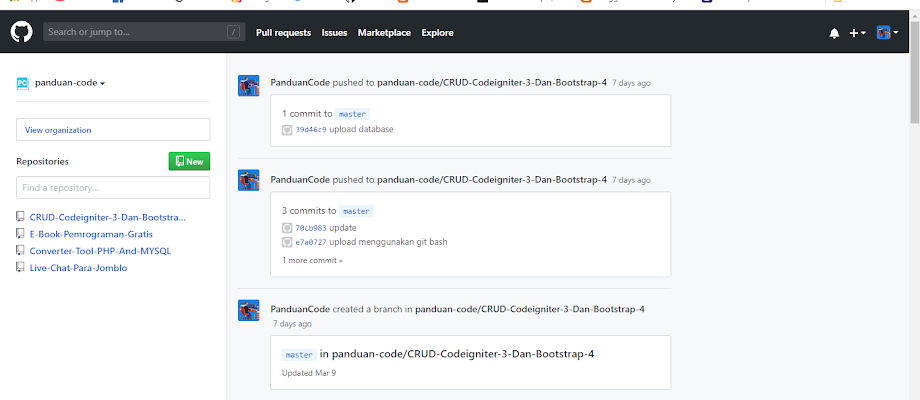Click the avatar icon beside commit 70cb983
The width and height of the screenshot is (920, 400).
(x=287, y=228)
